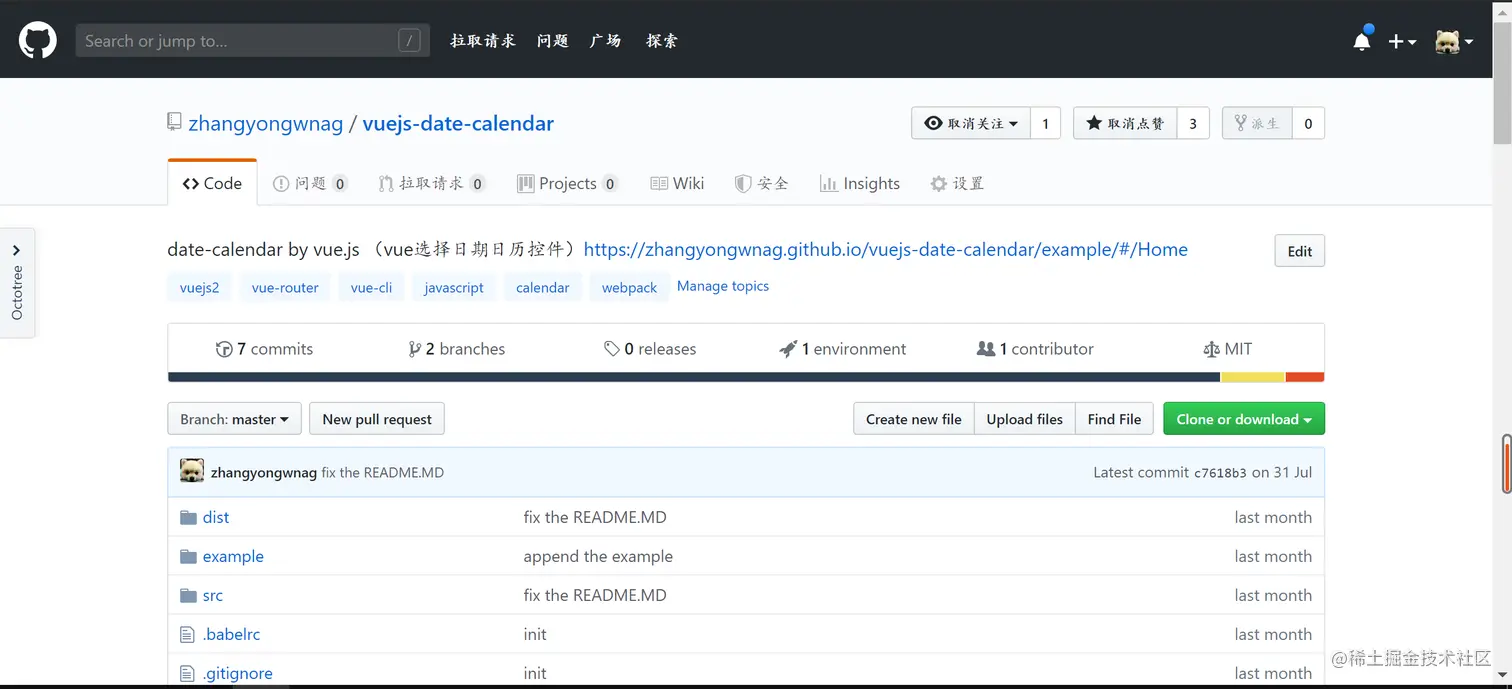Open latest commit message fix the README.MD
1512x689 pixels.
click(383, 473)
